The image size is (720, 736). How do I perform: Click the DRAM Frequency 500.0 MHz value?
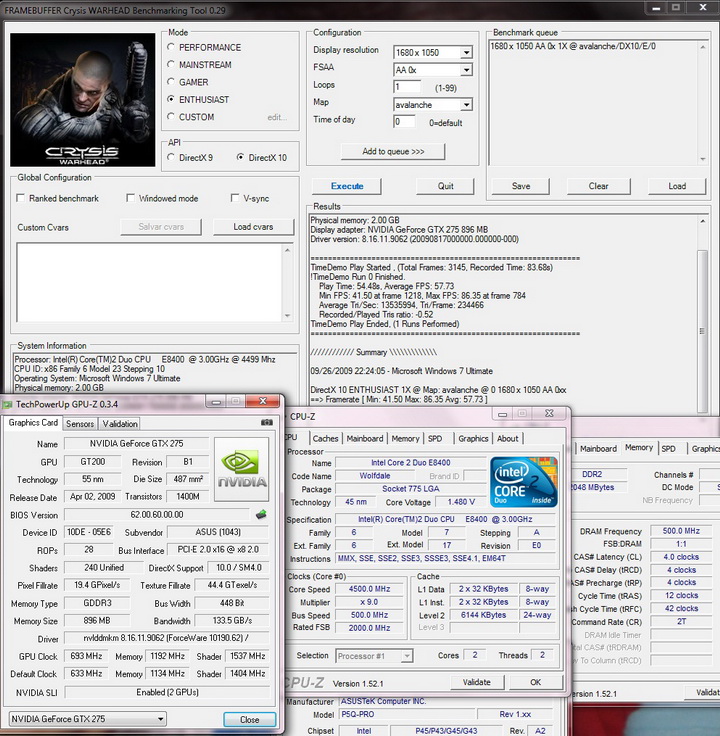point(681,531)
